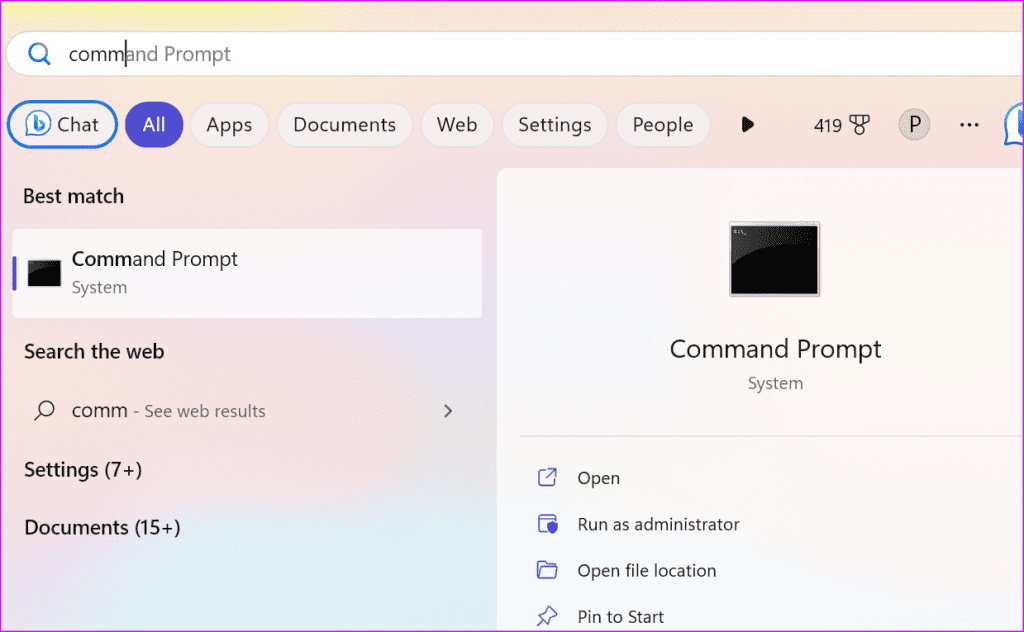Image resolution: width=1024 pixels, height=632 pixels.
Task: Expand web results for 'comm' via chevron
Action: [x=448, y=411]
